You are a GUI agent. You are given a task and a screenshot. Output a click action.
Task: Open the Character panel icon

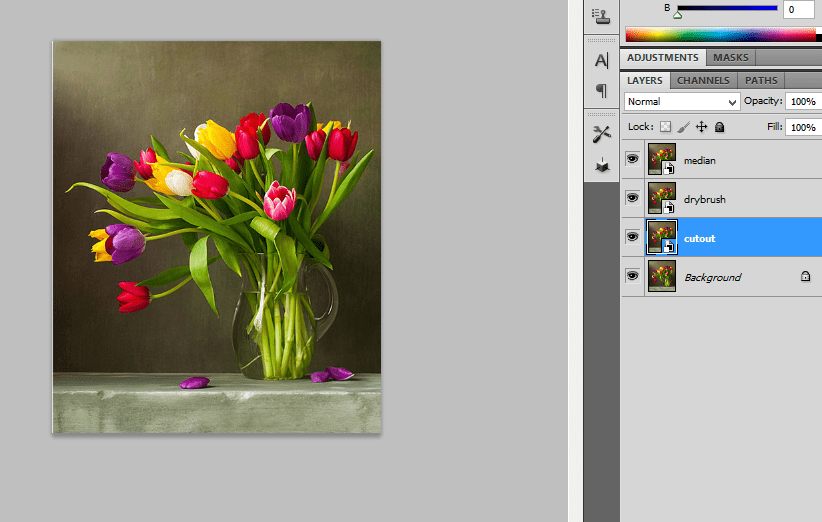[601, 60]
